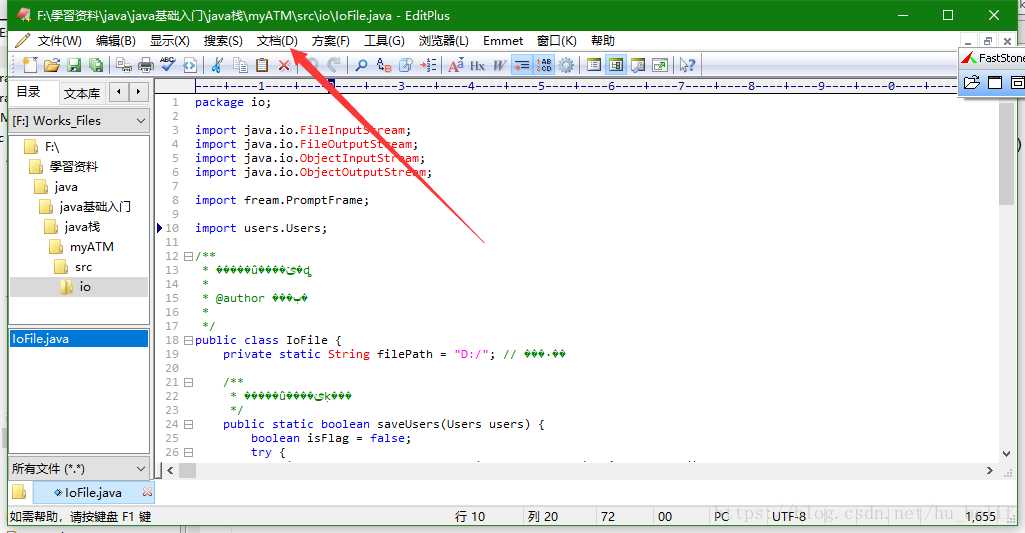The height and width of the screenshot is (533, 1025).
Task: Open the 文件(W) menu
Action: click(x=59, y=41)
